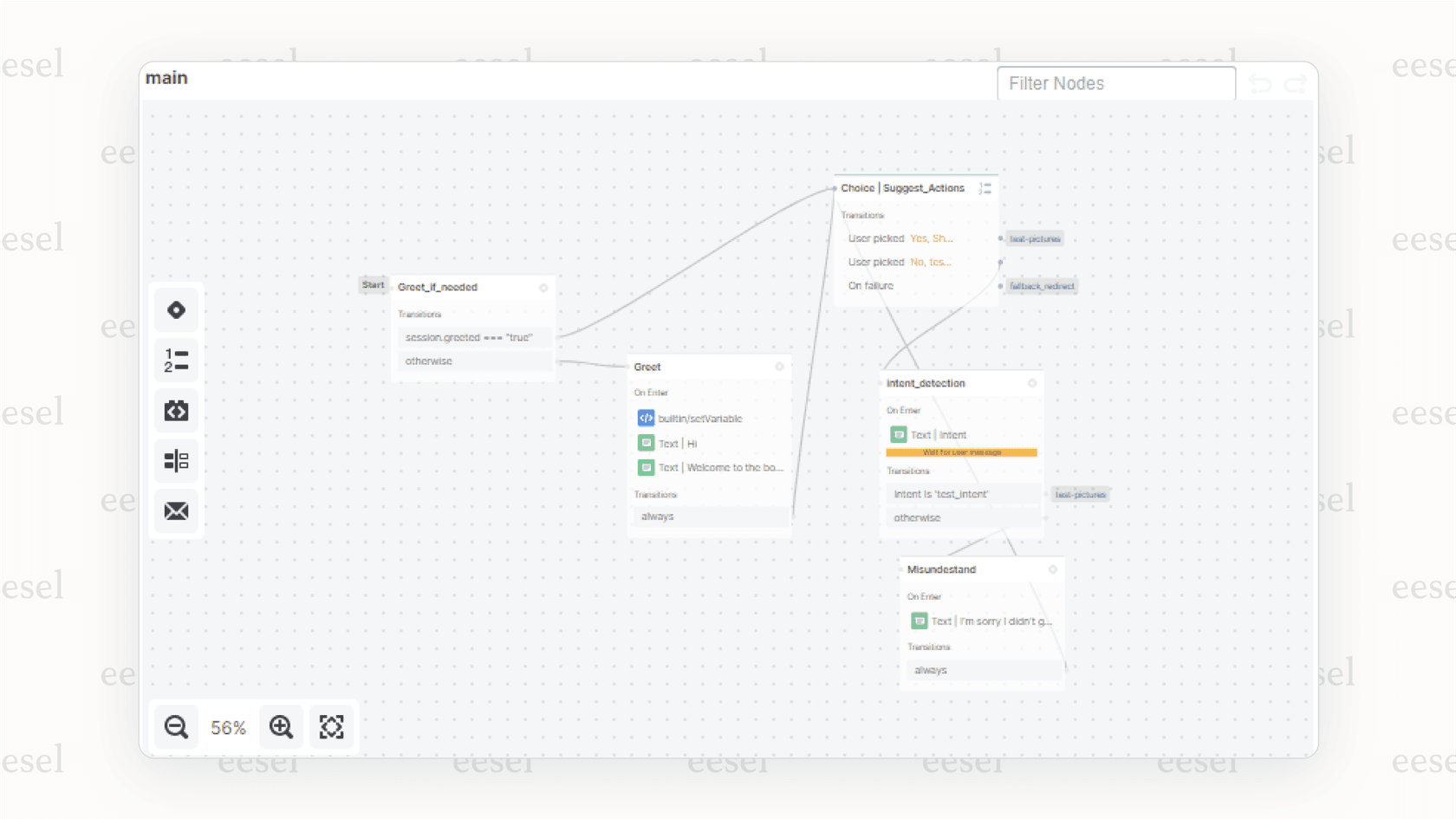The width and height of the screenshot is (1456, 819).
Task: Follow the fallback_redirect link
Action: click(x=1042, y=286)
